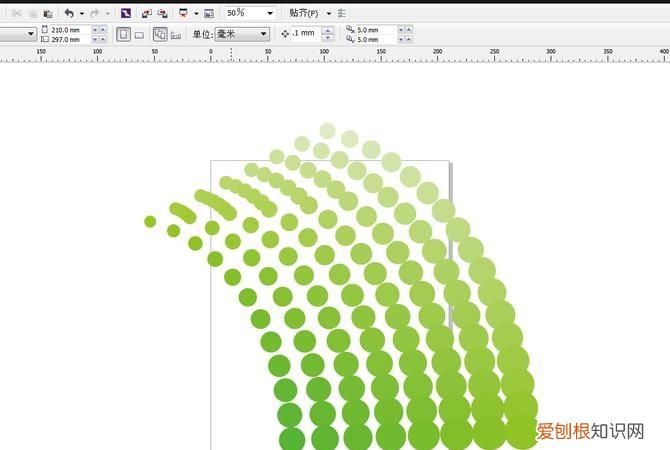Viewport: 670px width, 450px height.
Task: Expand the 50% zoom level dropdown
Action: point(272,13)
